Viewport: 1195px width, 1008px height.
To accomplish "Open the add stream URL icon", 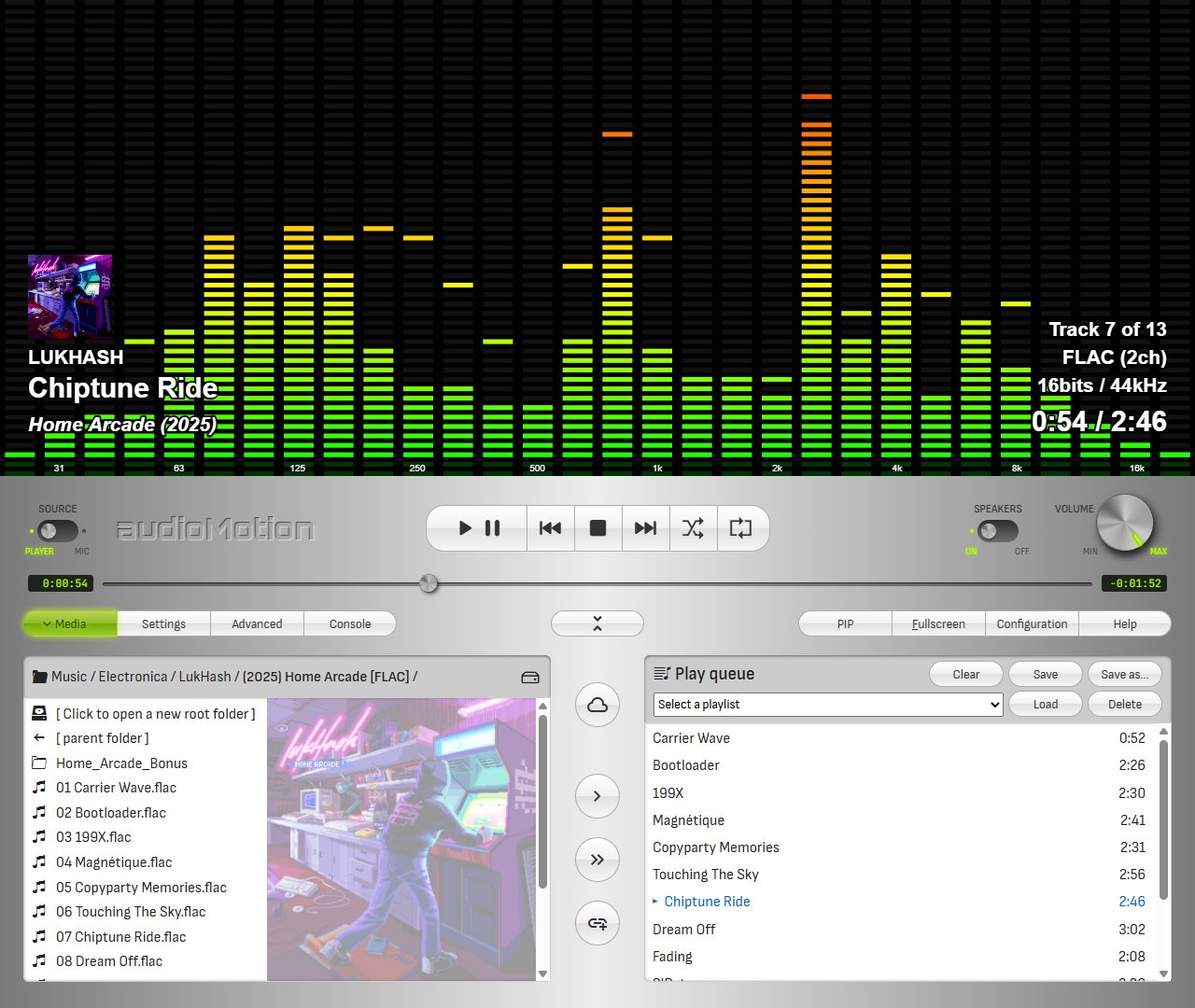I will pyautogui.click(x=597, y=922).
